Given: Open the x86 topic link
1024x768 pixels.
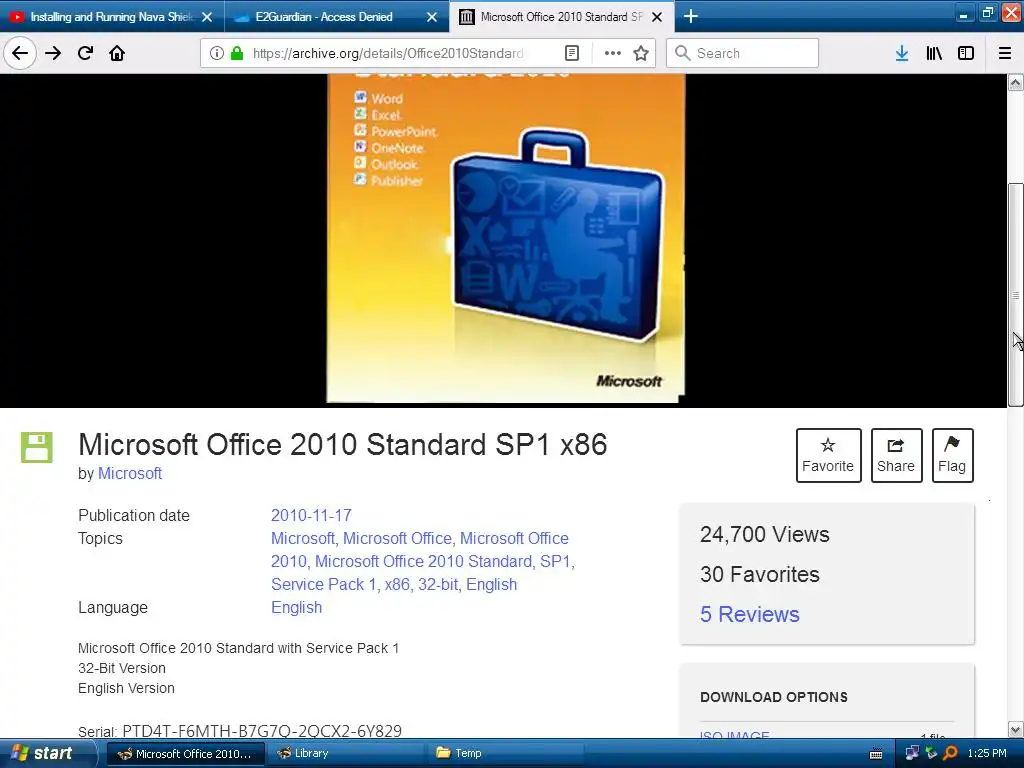Looking at the screenshot, I should 397,584.
